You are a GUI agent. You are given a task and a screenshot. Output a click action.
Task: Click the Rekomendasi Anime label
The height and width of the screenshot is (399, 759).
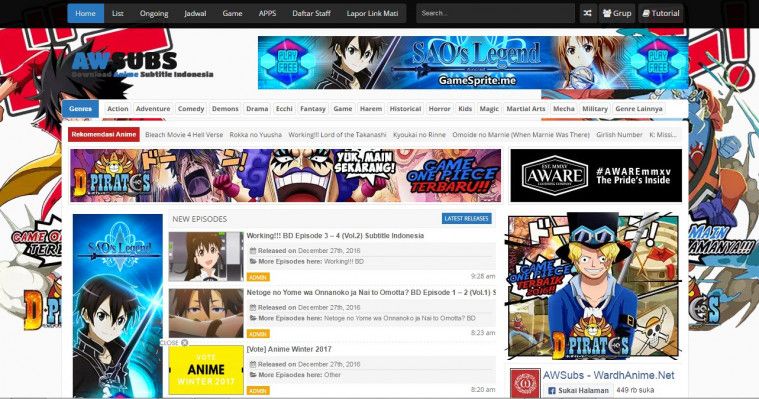click(x=104, y=135)
